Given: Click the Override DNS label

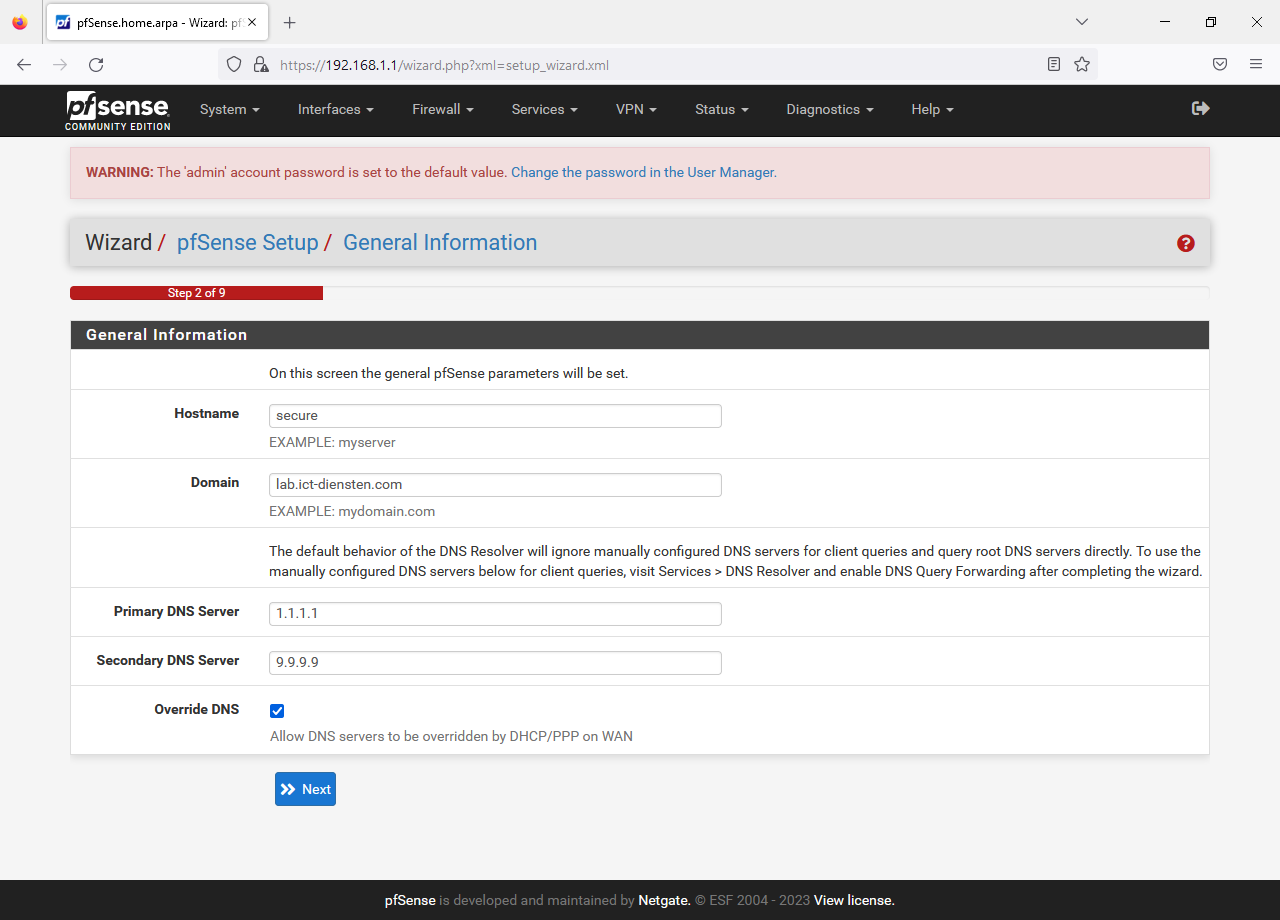Looking at the screenshot, I should (196, 709).
